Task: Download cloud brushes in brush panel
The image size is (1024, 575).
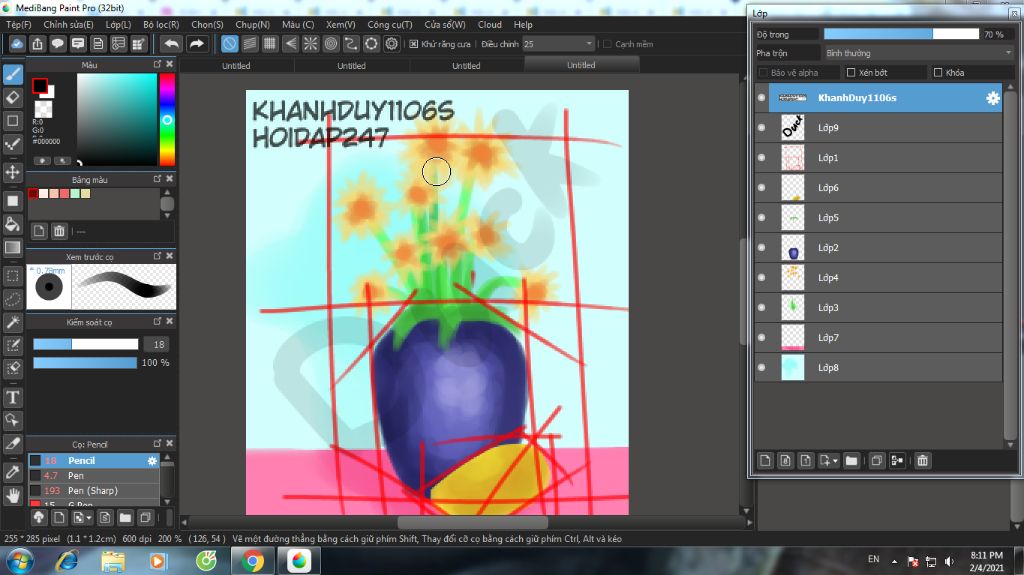Action: [39, 518]
